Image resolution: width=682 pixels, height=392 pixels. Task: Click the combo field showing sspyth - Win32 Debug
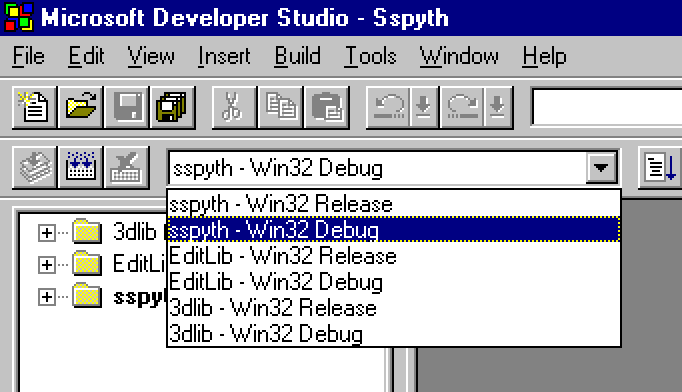tap(377, 168)
